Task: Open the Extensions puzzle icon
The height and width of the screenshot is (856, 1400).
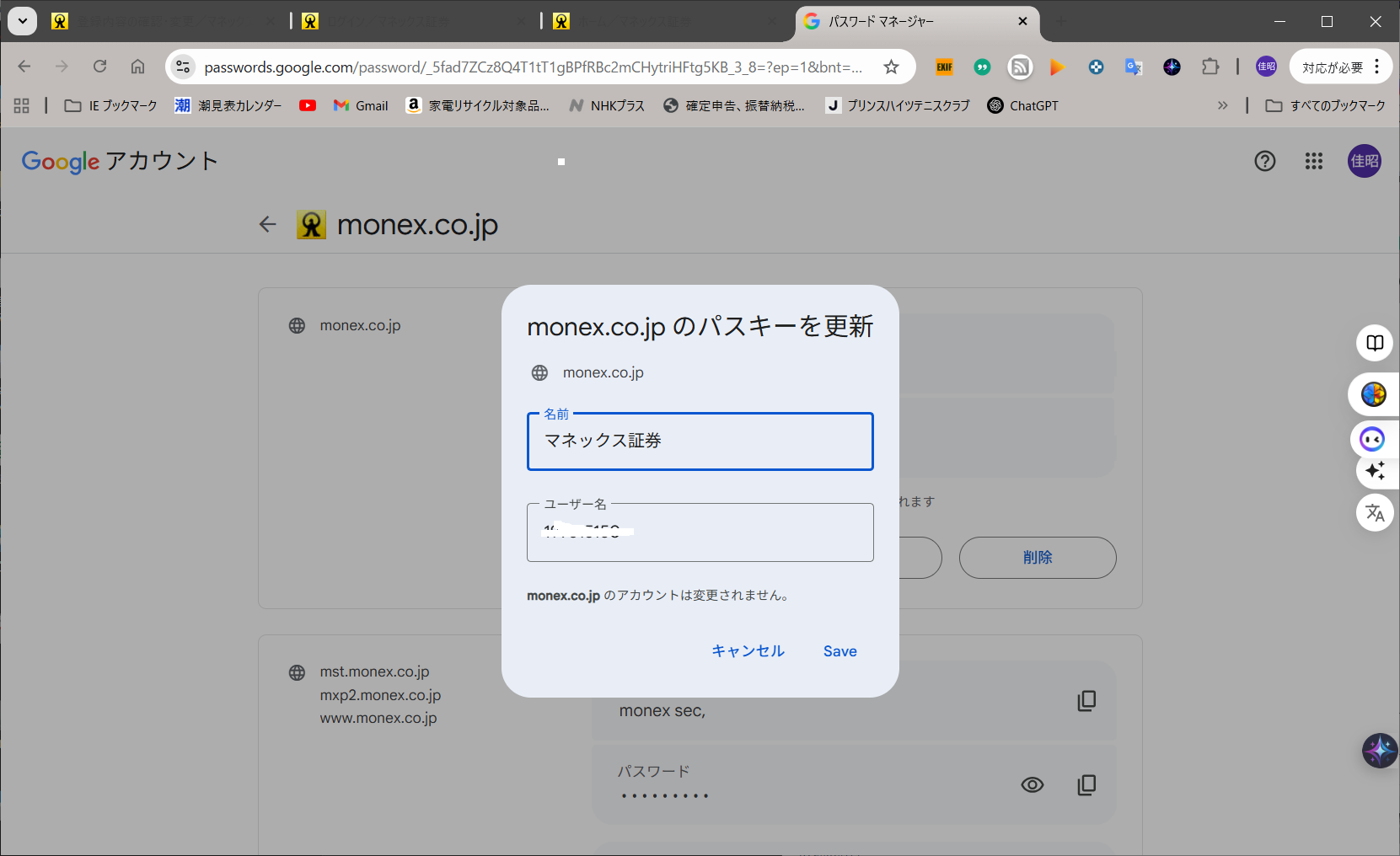Action: [1210, 67]
